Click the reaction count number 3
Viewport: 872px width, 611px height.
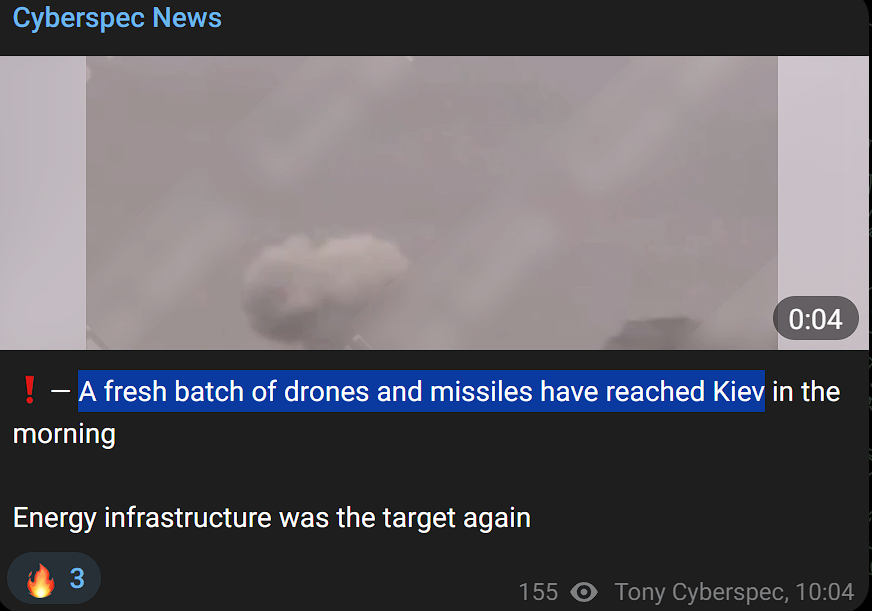tap(77, 579)
